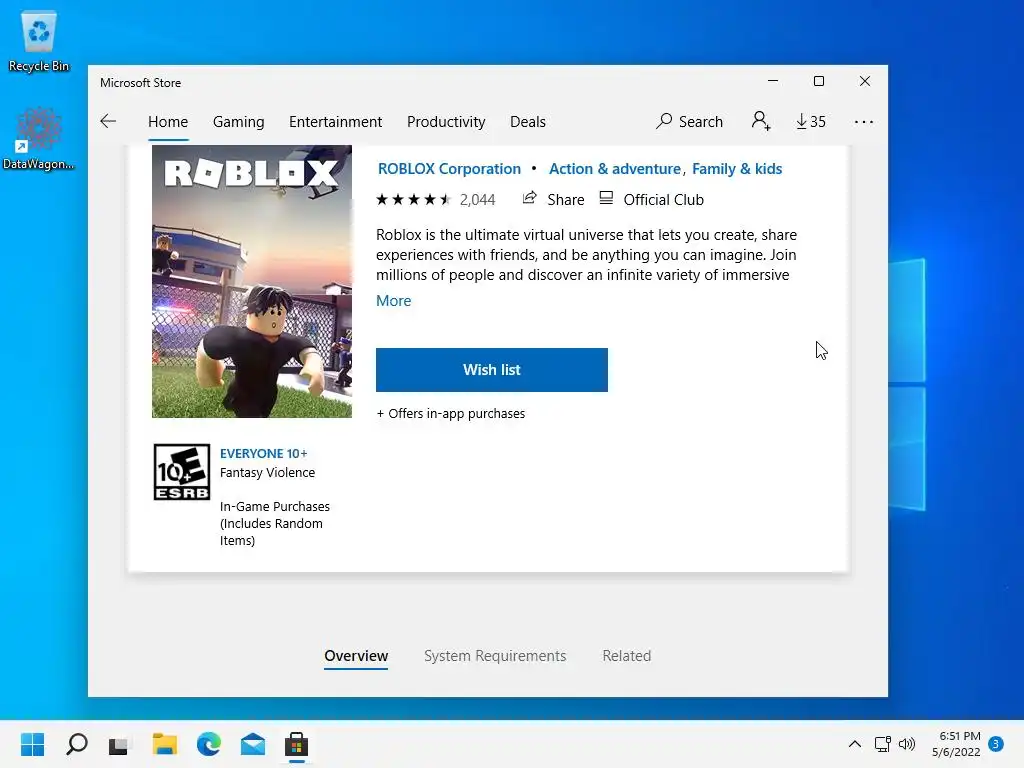Click the In-Game Purchases descriptor text

point(274,524)
